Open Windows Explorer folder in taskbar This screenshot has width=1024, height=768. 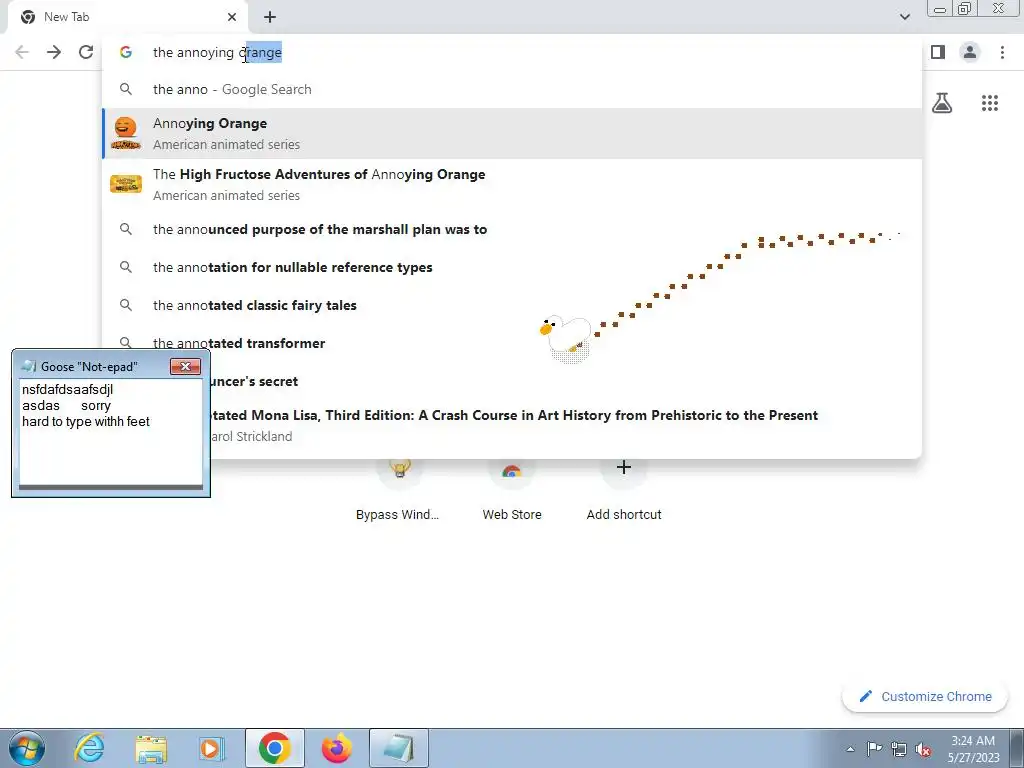tap(151, 748)
